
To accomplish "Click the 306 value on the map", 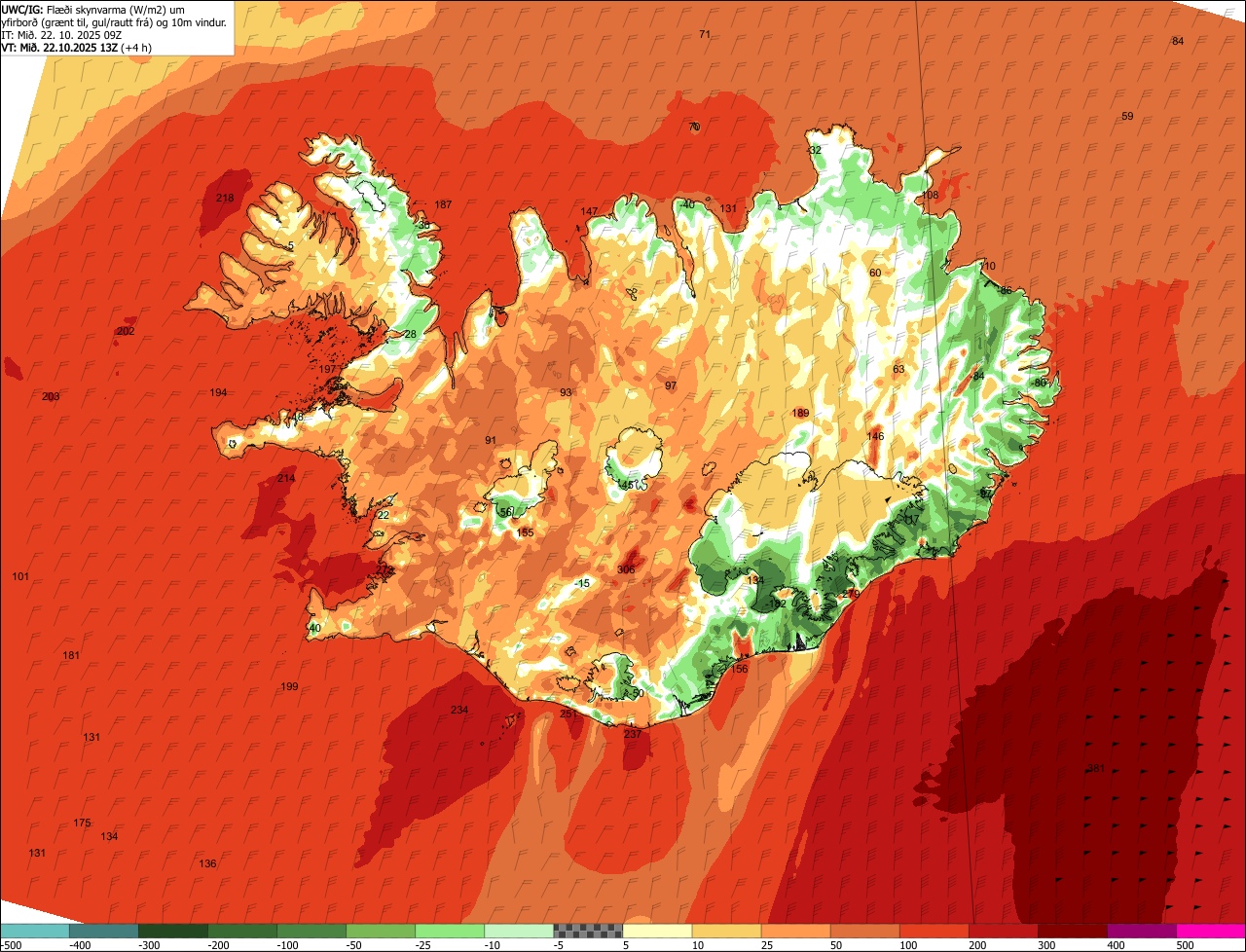I will pos(626,570).
